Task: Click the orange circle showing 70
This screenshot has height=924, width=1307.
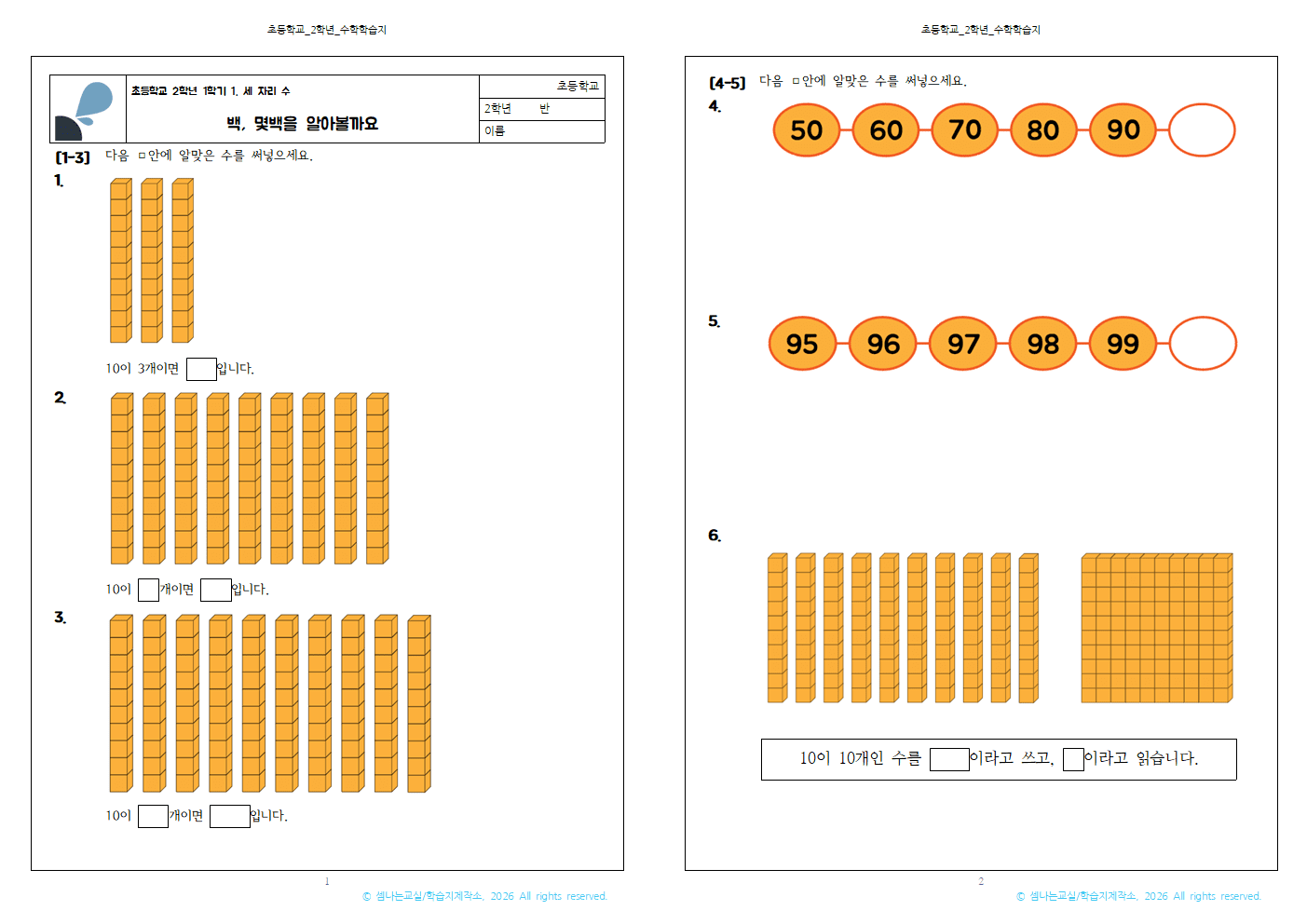Action: (964, 130)
